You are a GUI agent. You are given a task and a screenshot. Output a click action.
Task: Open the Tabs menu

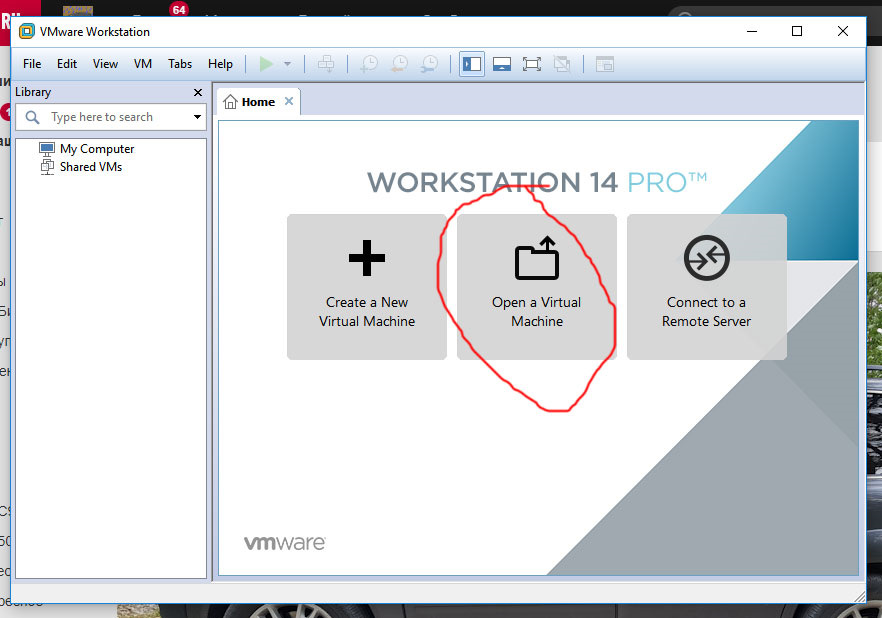pyautogui.click(x=179, y=64)
